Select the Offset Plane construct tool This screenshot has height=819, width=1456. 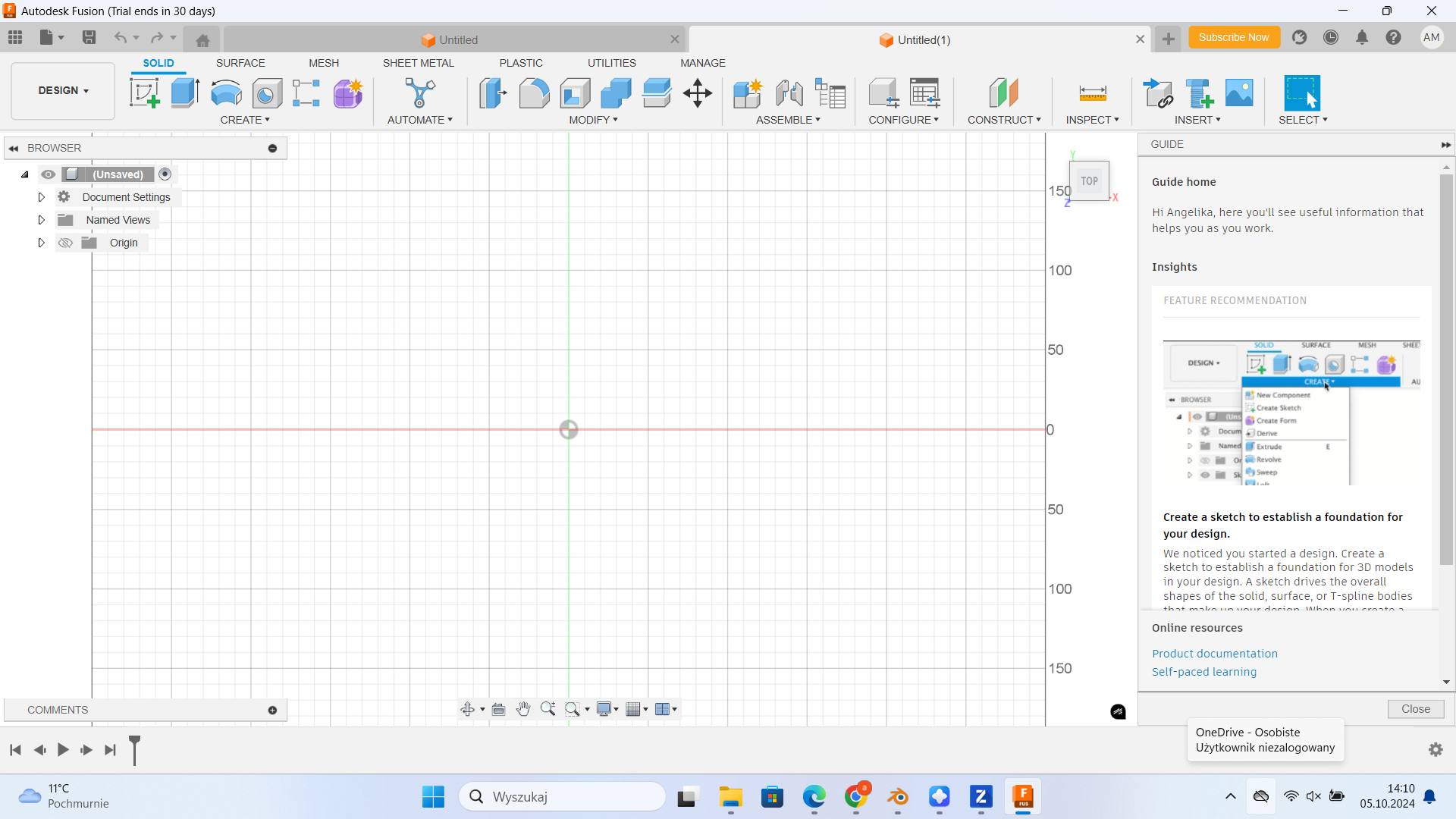1003,93
